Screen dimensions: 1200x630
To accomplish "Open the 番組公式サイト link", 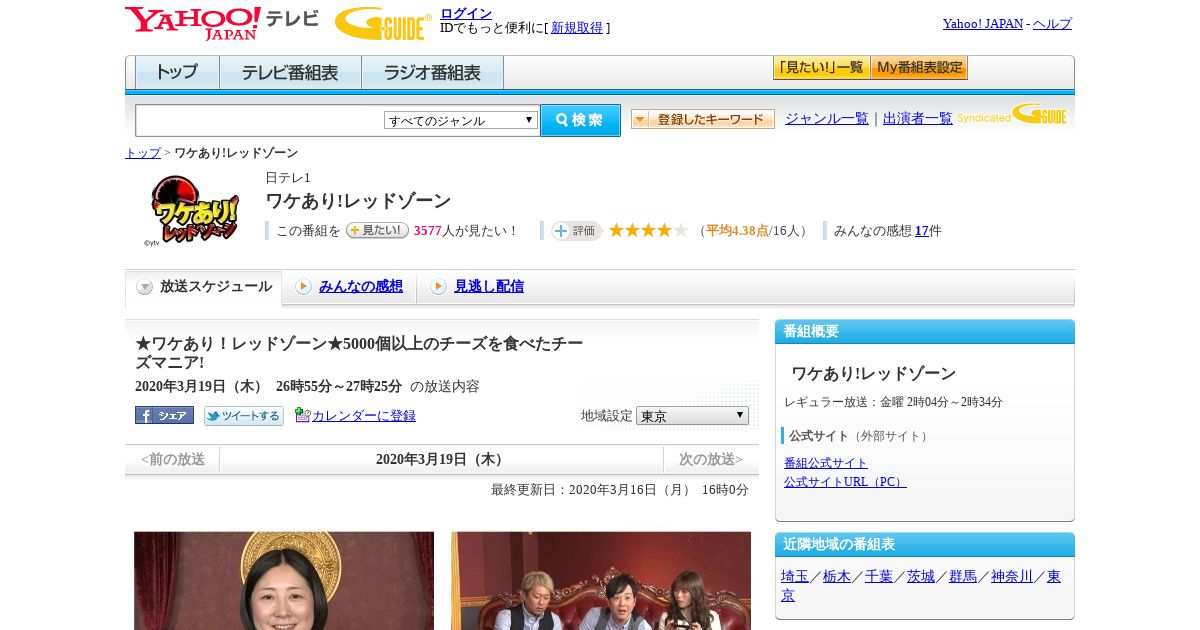I will (826, 463).
